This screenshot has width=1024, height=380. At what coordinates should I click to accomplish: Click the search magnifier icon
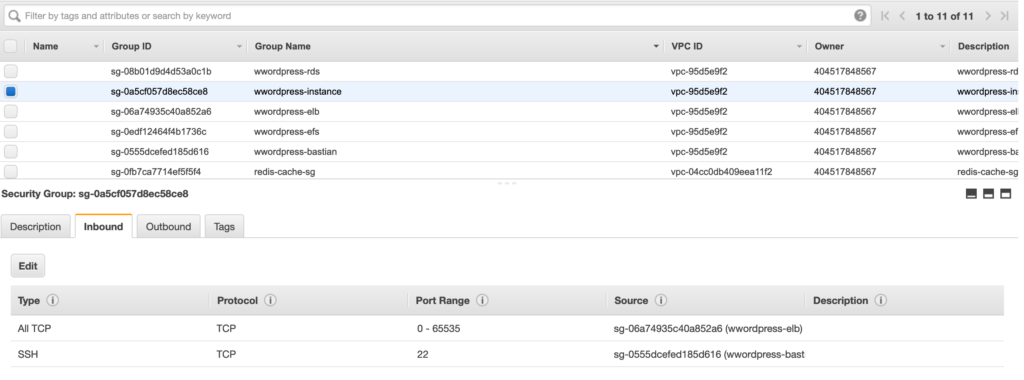click(x=14, y=16)
